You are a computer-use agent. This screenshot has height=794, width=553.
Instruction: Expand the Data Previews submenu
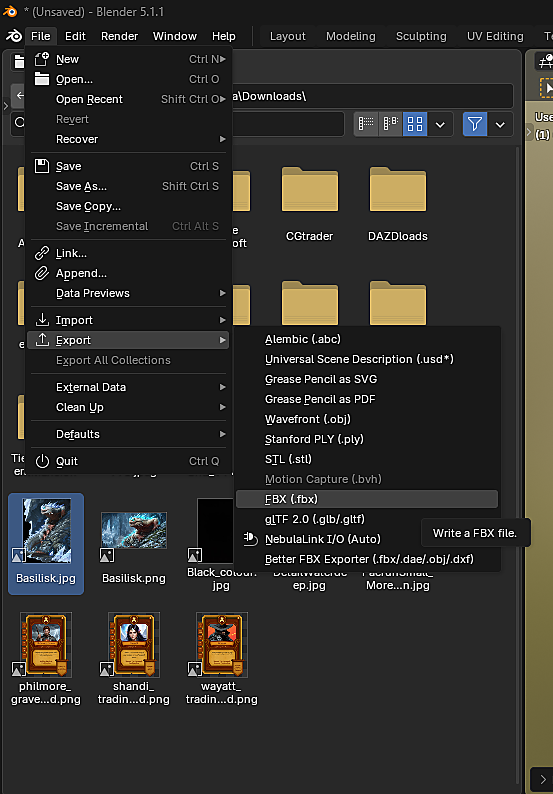(129, 293)
